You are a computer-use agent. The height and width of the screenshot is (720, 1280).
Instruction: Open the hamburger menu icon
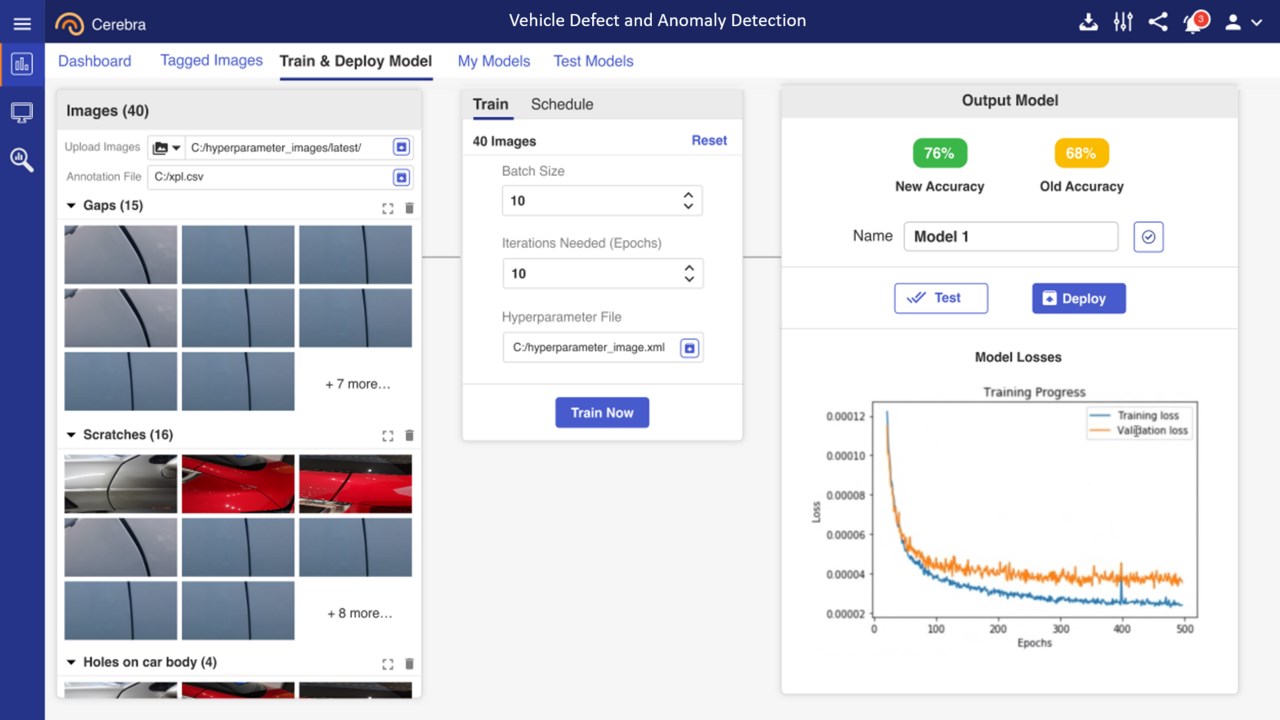[x=22, y=23]
